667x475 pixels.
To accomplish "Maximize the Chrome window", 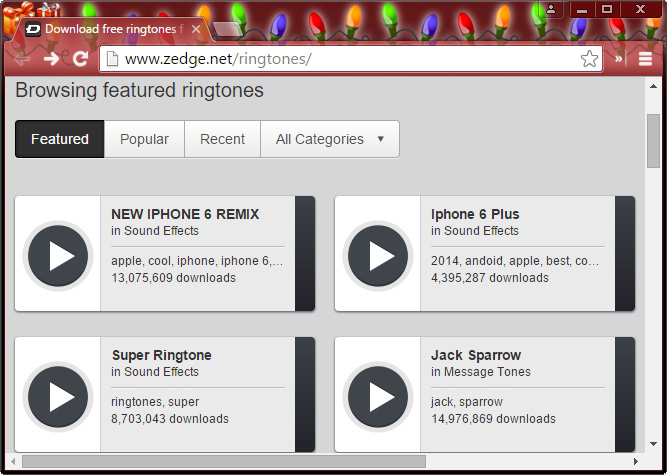I will pyautogui.click(x=607, y=9).
